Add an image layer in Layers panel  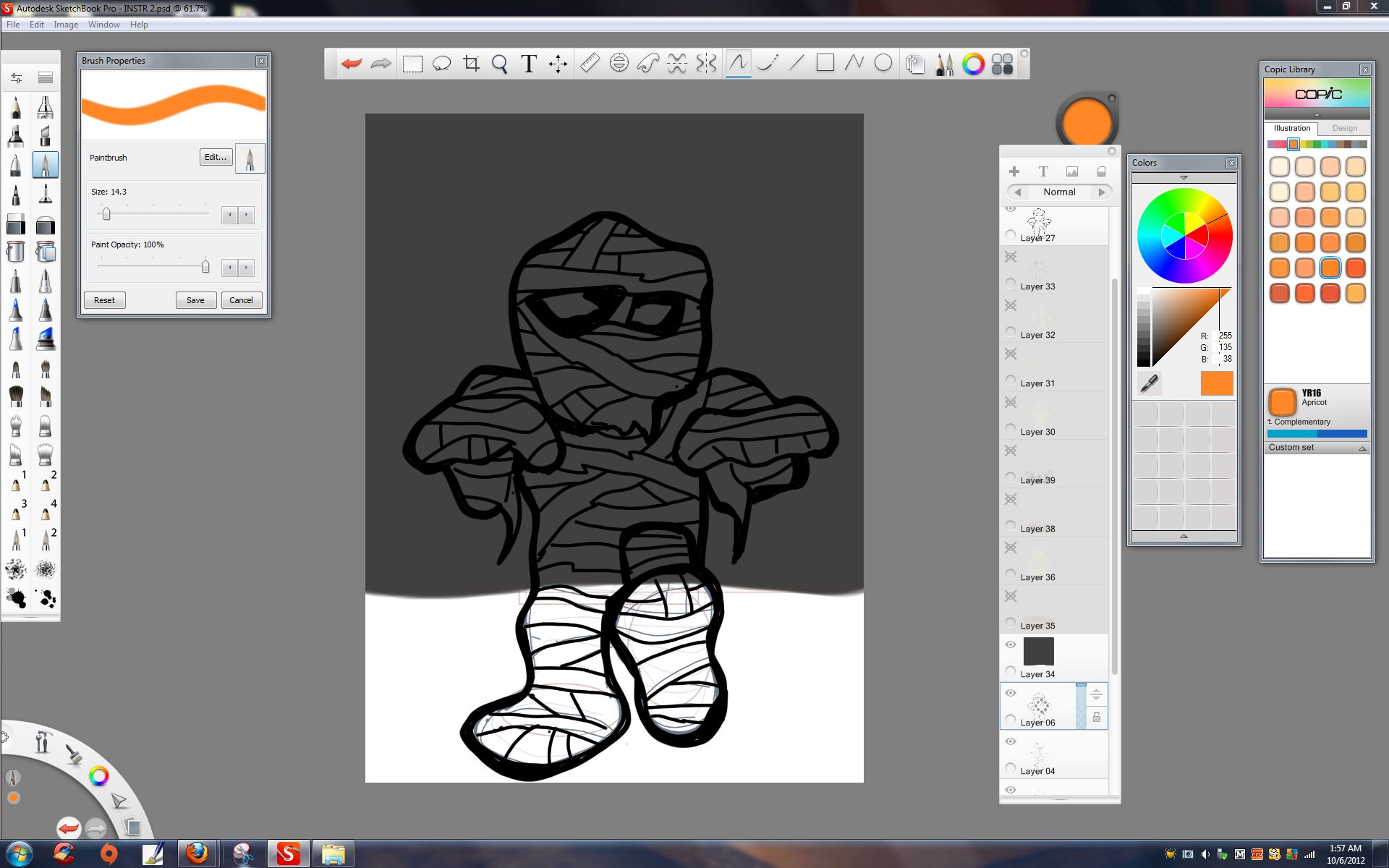pyautogui.click(x=1072, y=171)
